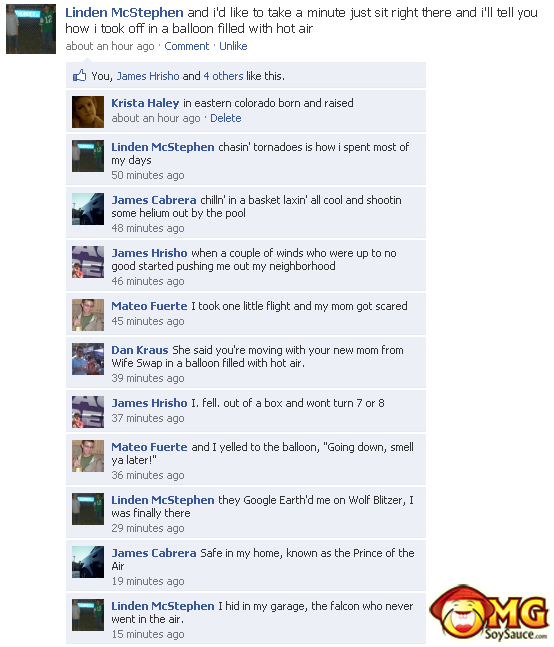Image resolution: width=554 pixels, height=647 pixels.
Task: Open James Hrisho's name in the likes line
Action: (148, 76)
